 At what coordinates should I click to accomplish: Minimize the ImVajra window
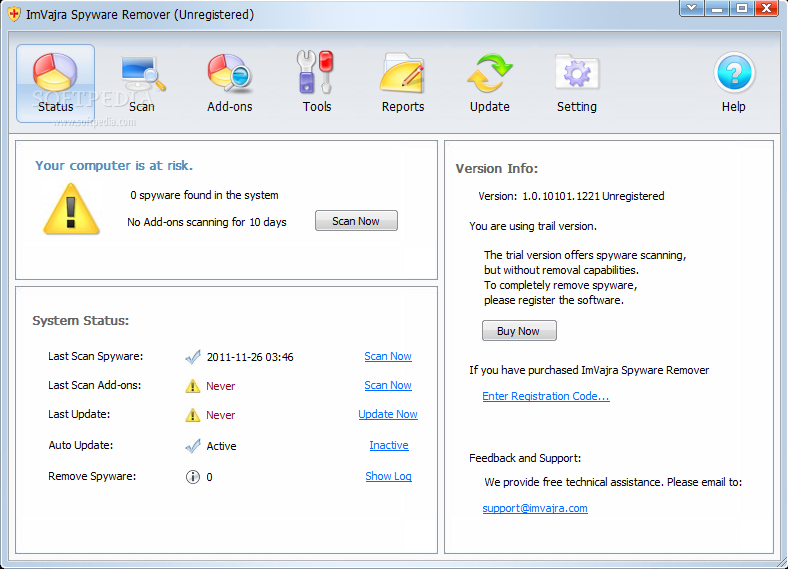point(717,8)
